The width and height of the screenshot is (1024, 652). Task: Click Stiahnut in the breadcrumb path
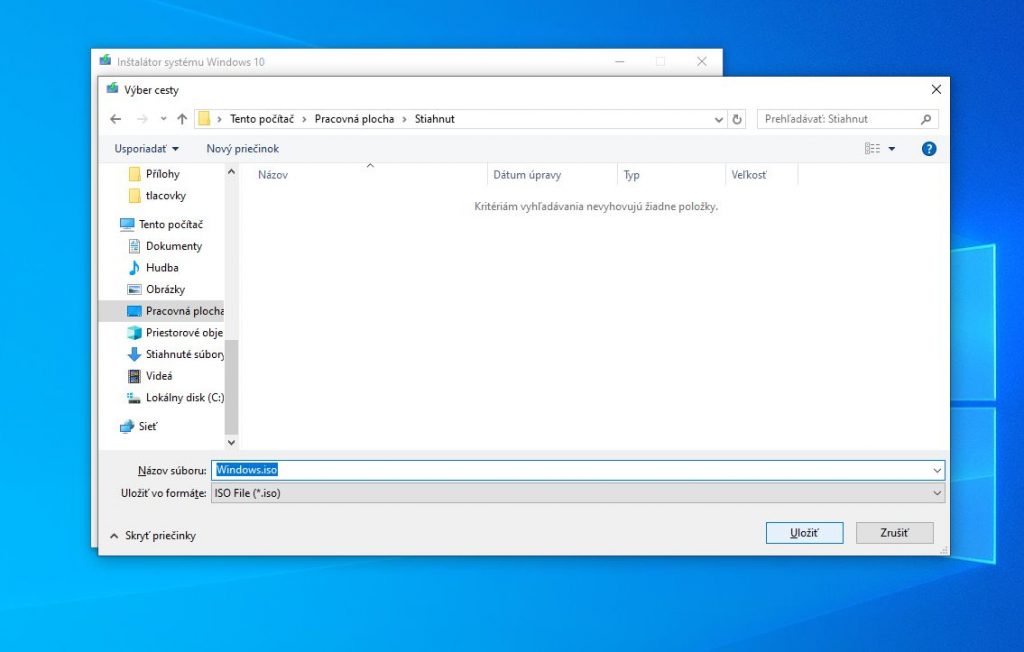click(x=435, y=119)
